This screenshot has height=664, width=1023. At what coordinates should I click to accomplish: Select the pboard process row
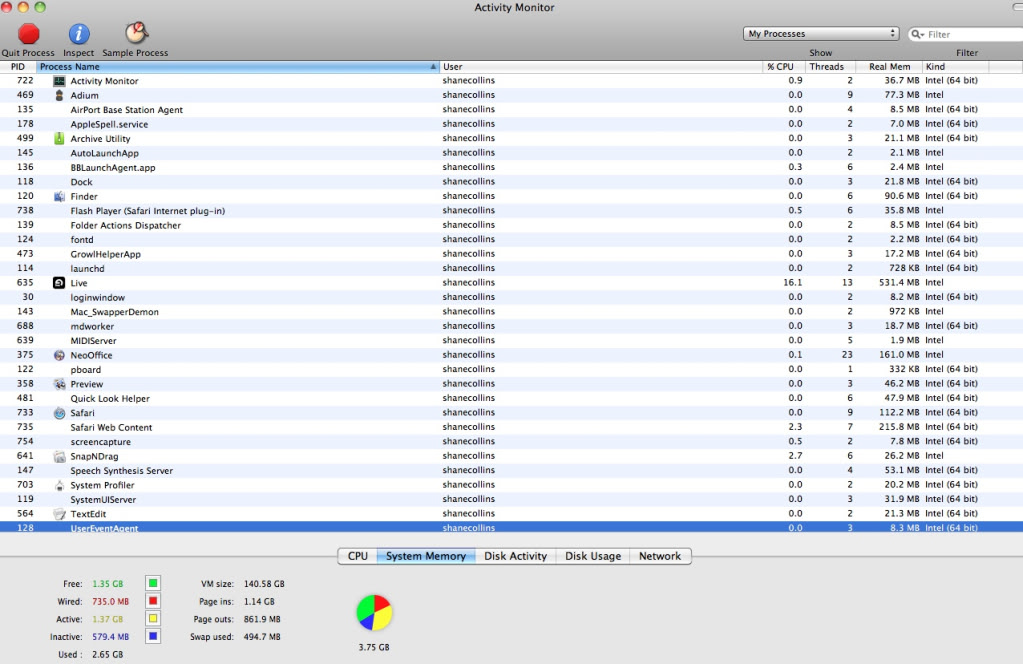coord(512,369)
